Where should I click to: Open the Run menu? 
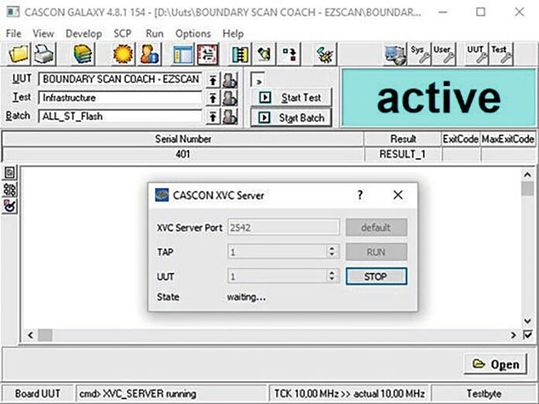coord(154,34)
